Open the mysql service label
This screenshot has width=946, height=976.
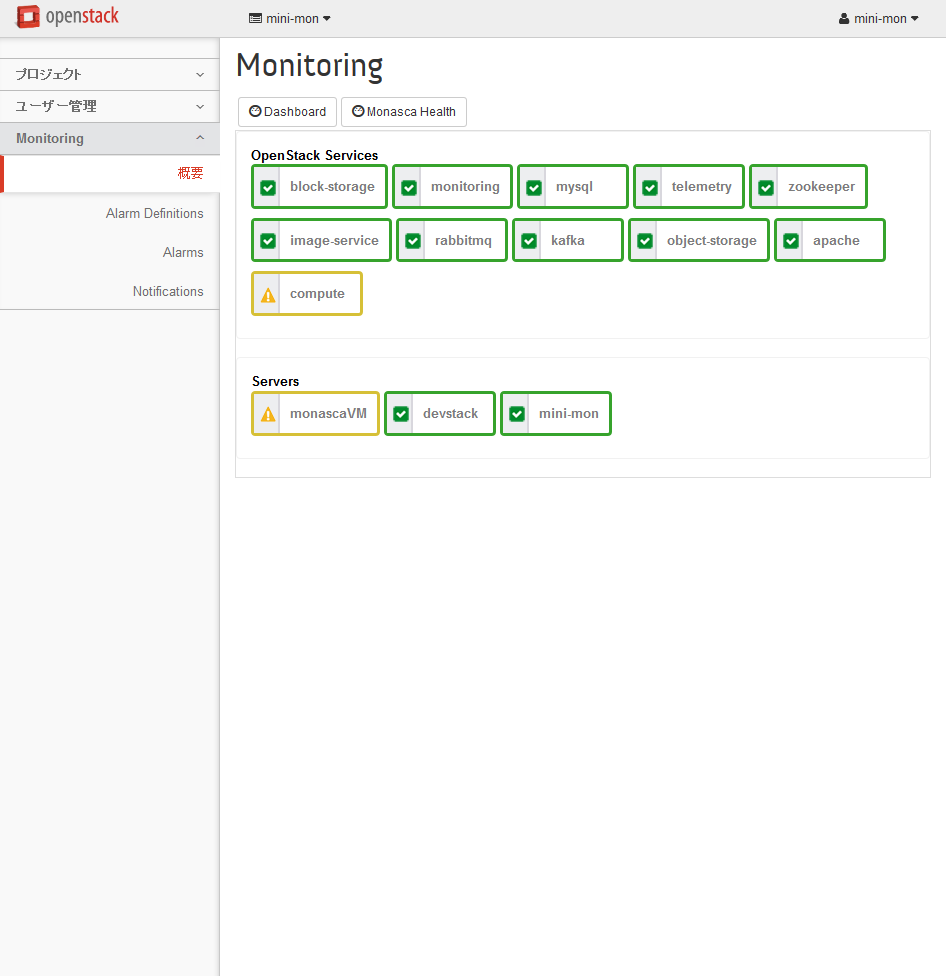point(574,187)
